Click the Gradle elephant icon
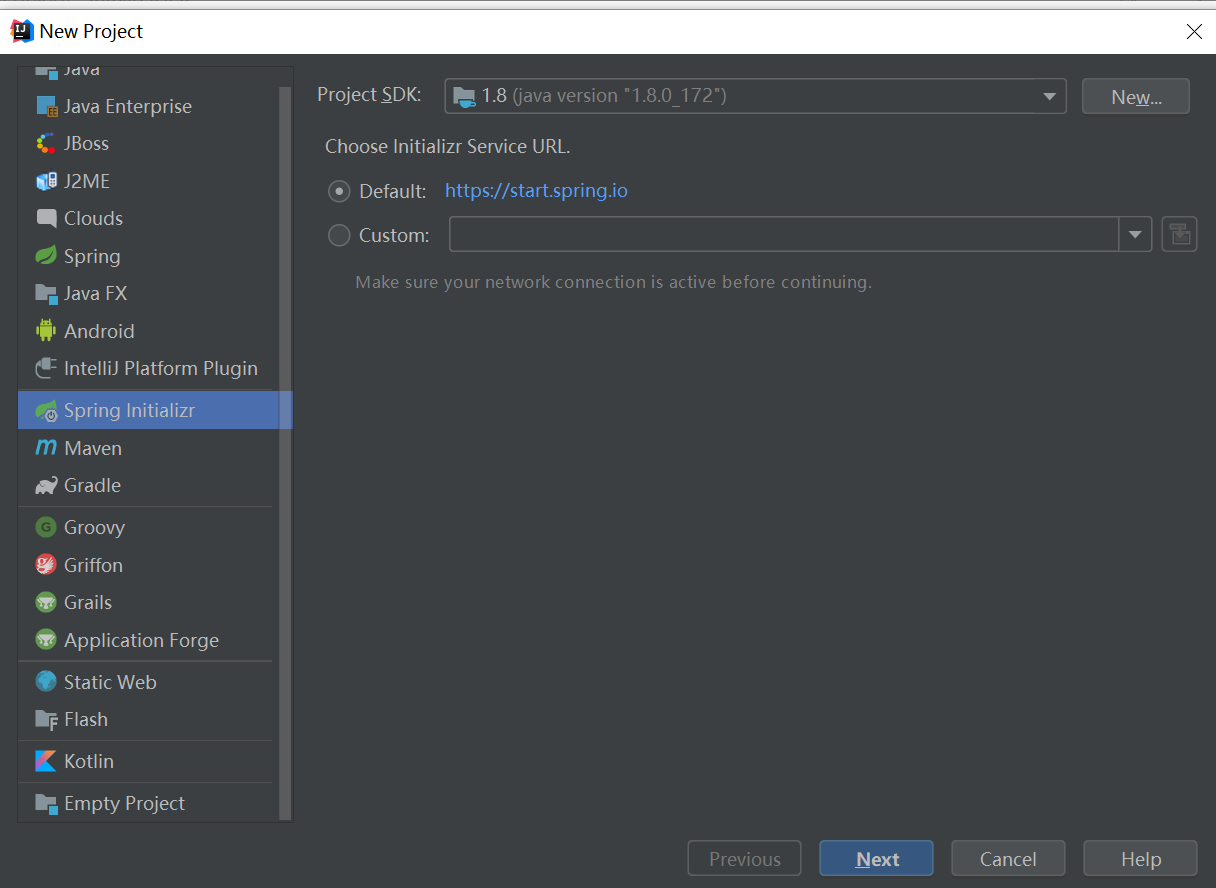This screenshot has height=888, width=1216. (46, 485)
